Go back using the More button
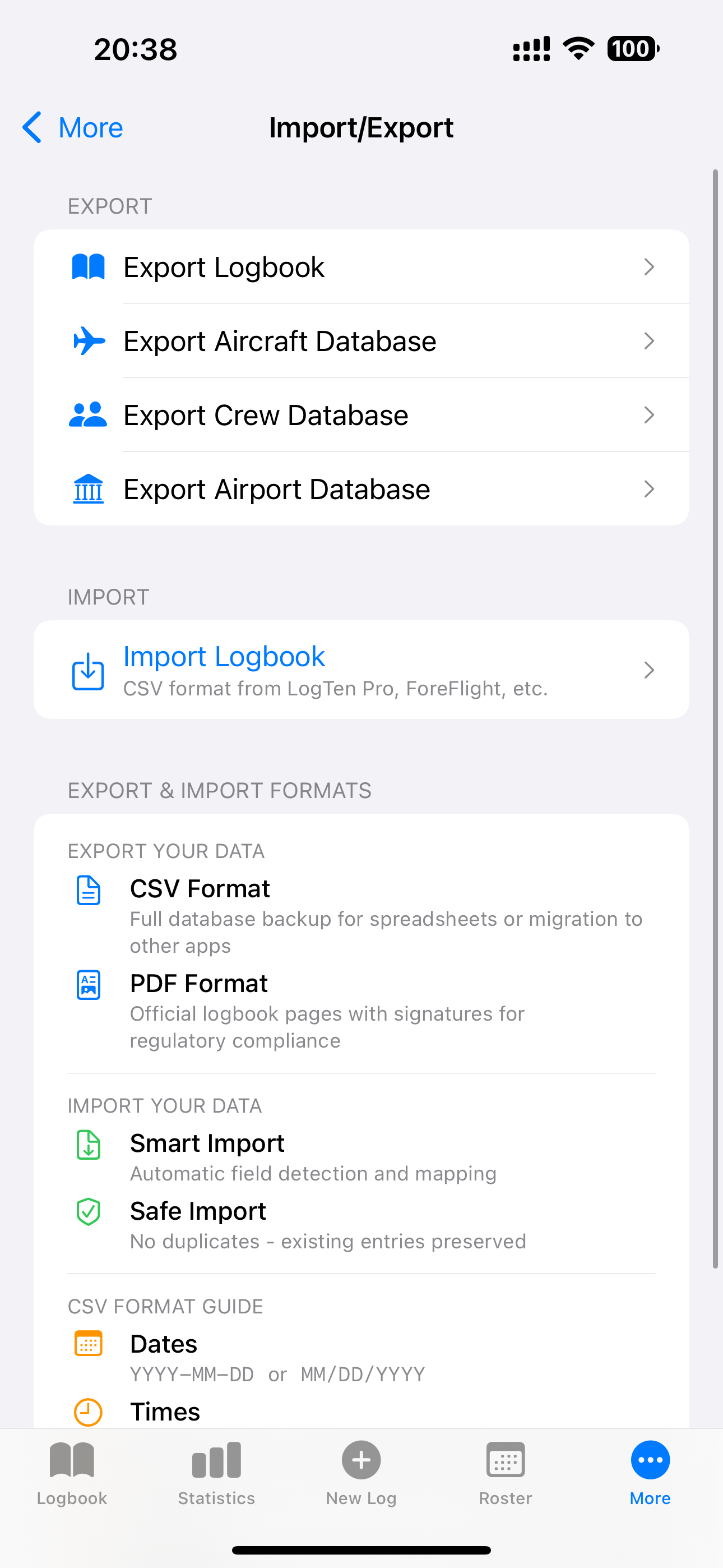723x1568 pixels. point(72,127)
